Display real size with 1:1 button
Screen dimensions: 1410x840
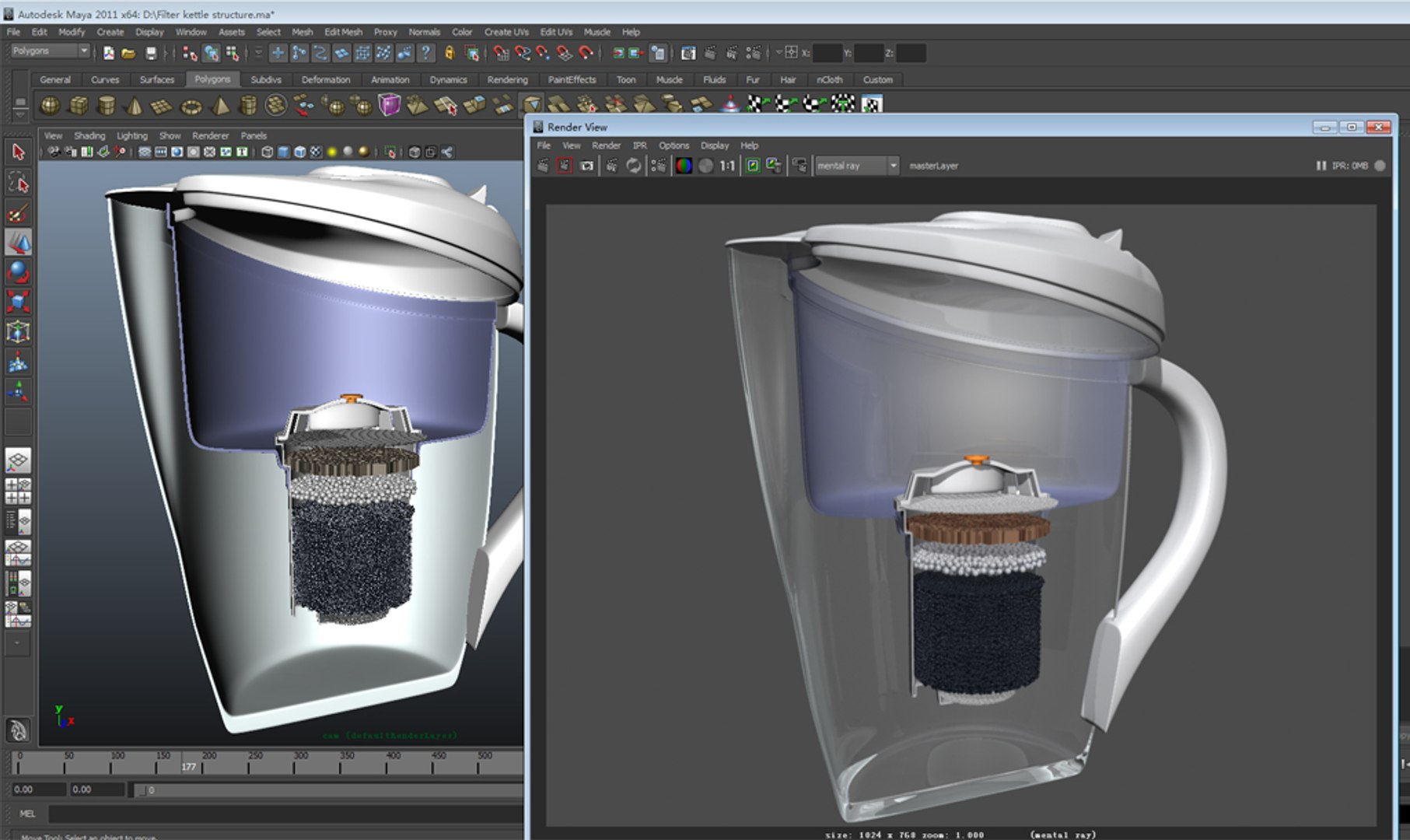(727, 166)
